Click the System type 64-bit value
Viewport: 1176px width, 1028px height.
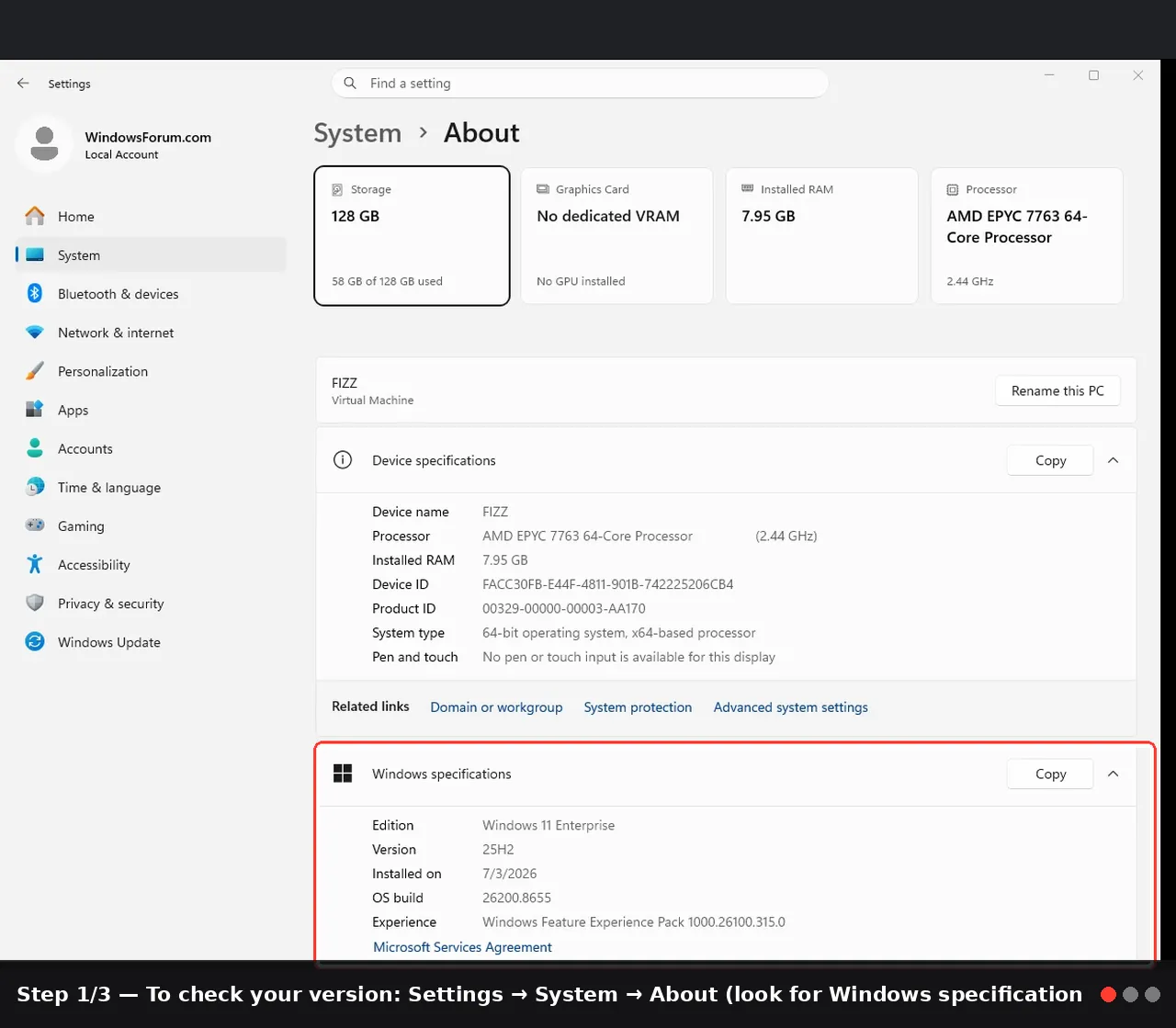(618, 633)
